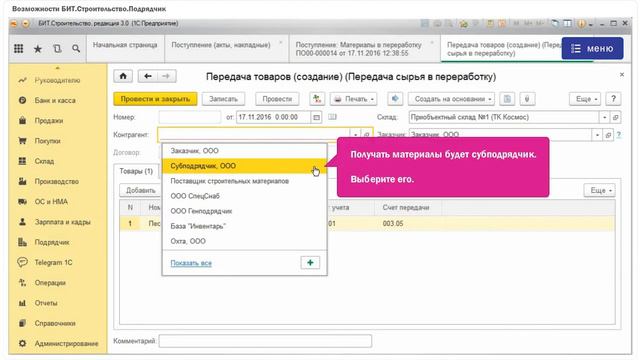Viewport: 640px width, 360px height.
Task: Click Записать button
Action: click(223, 99)
